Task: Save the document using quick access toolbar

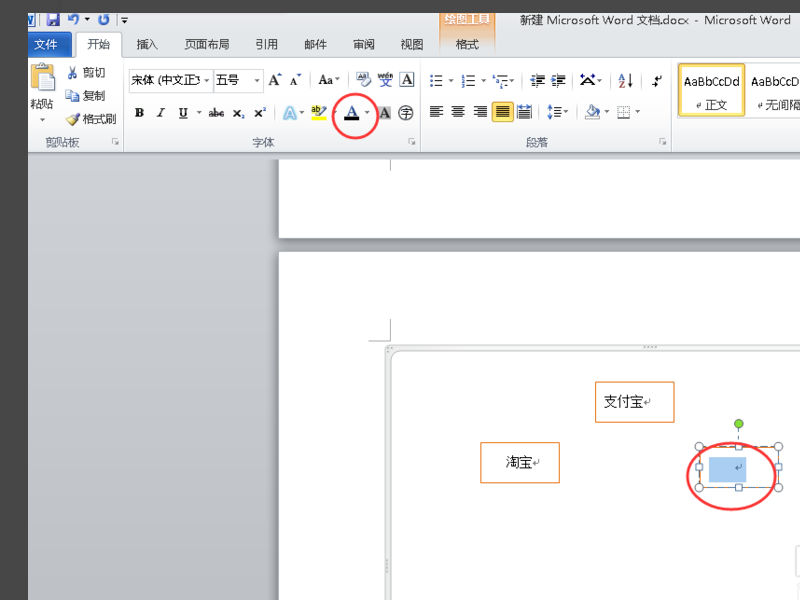Action: pos(53,19)
